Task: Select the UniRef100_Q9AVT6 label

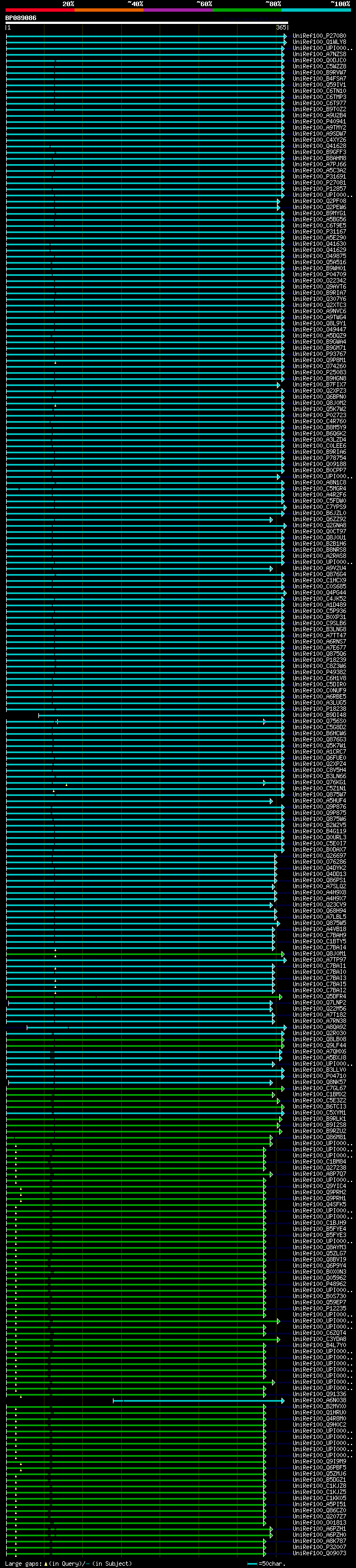Action: (x=319, y=286)
